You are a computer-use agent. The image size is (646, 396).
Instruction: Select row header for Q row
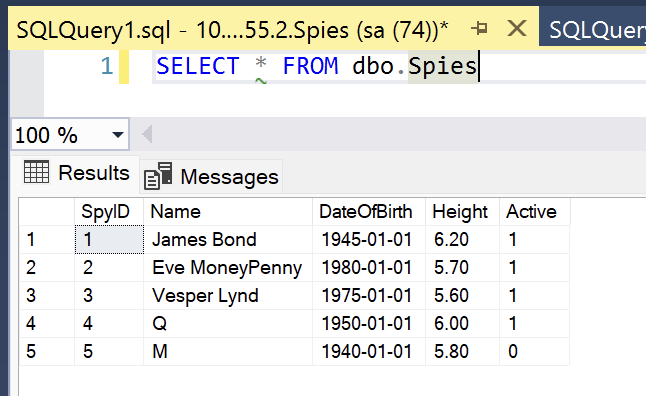[x=47, y=324]
